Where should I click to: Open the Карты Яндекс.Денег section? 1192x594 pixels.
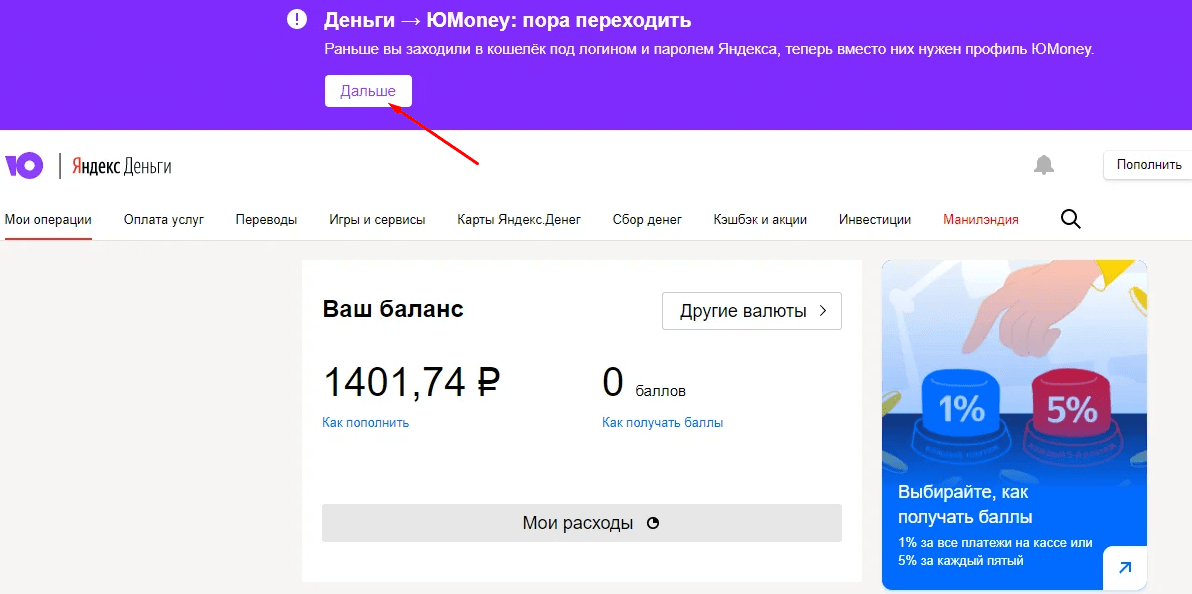point(518,220)
